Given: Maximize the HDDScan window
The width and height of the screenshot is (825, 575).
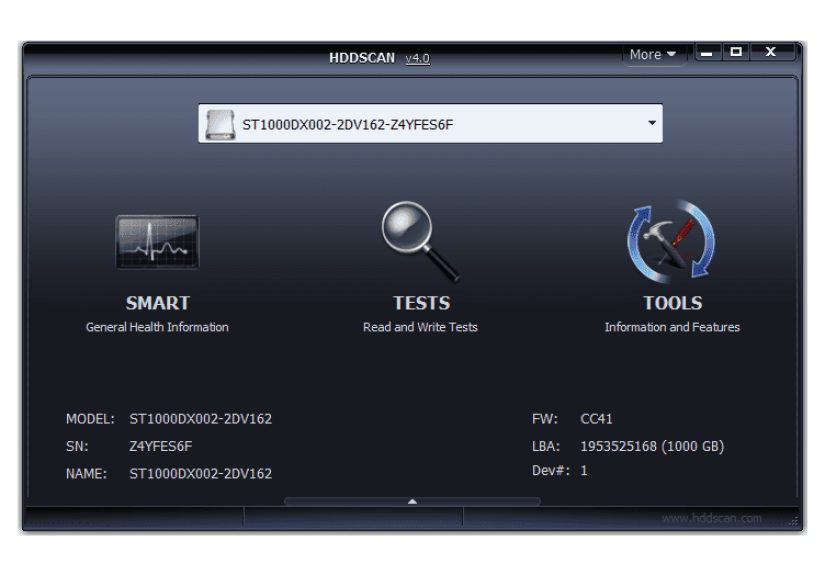Looking at the screenshot, I should click(x=736, y=52).
